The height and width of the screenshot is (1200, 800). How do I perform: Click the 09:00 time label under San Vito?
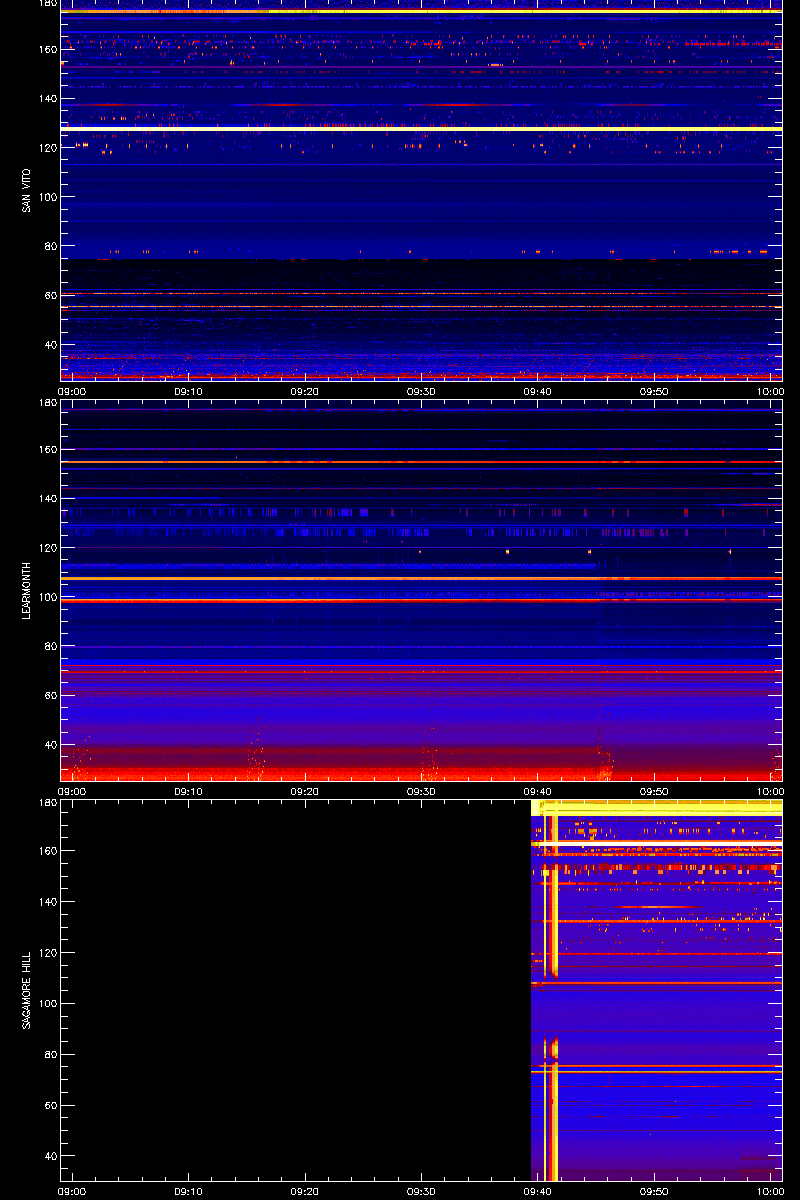(72, 392)
